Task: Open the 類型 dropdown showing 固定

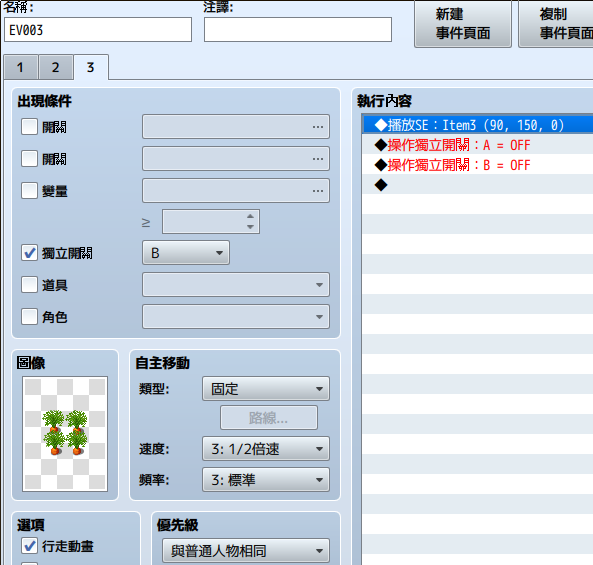Action: [266, 388]
